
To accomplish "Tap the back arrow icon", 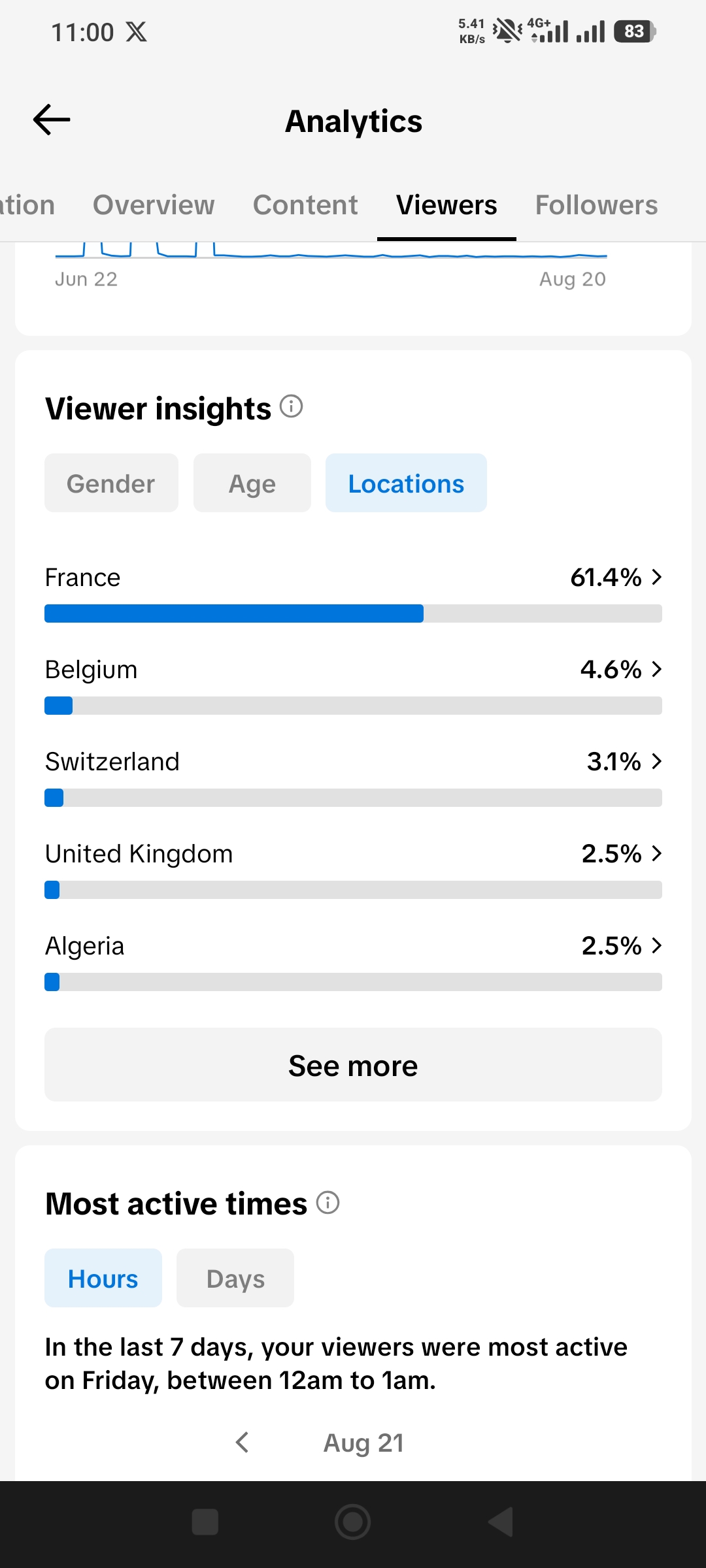I will (52, 120).
